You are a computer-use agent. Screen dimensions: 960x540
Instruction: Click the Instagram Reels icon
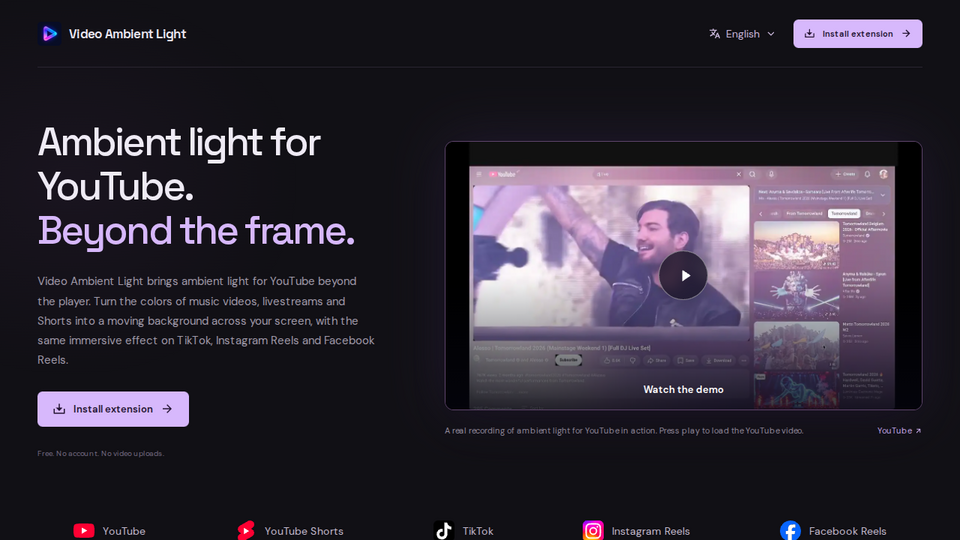point(593,531)
